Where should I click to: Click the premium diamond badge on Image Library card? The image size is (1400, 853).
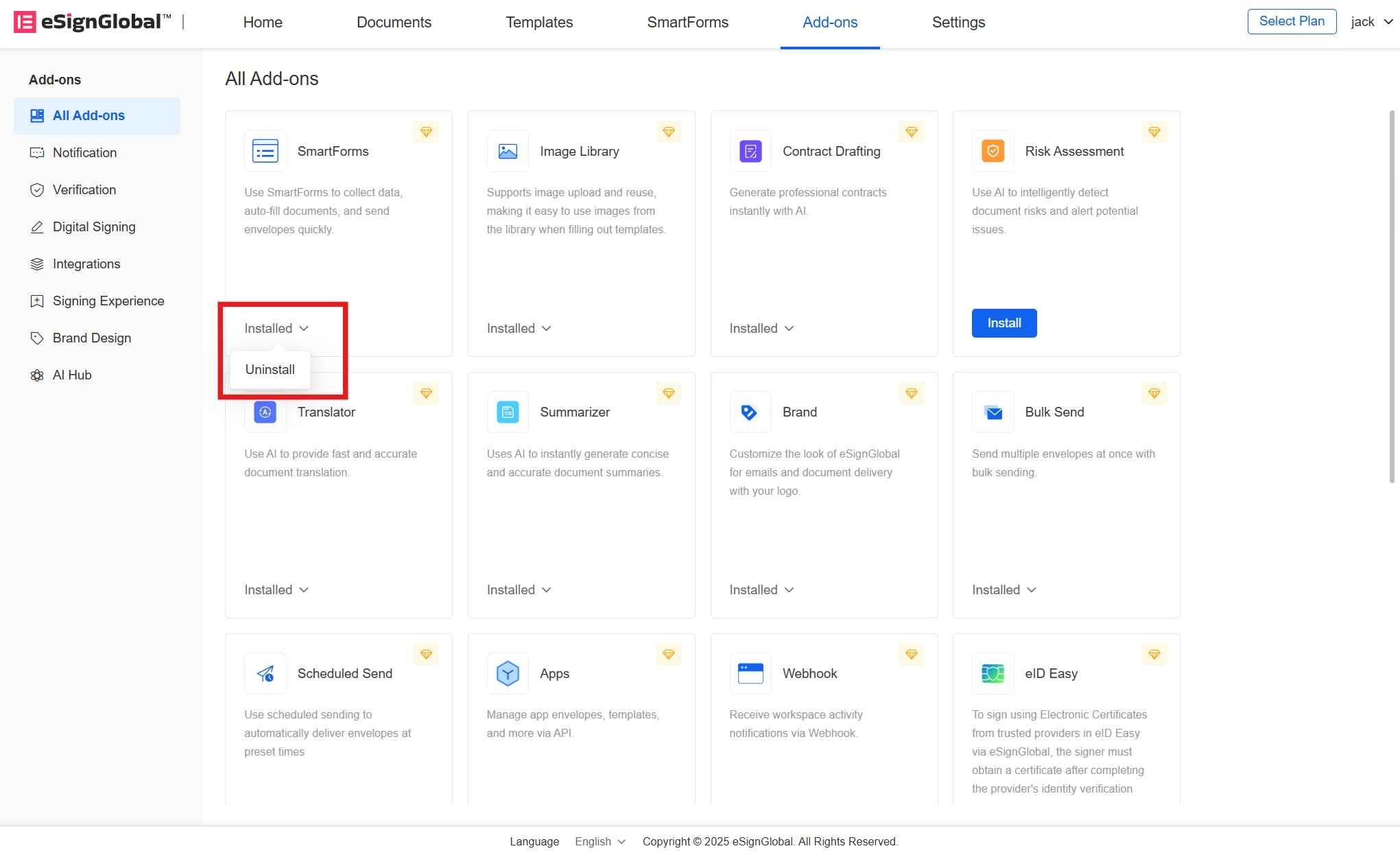tap(669, 132)
